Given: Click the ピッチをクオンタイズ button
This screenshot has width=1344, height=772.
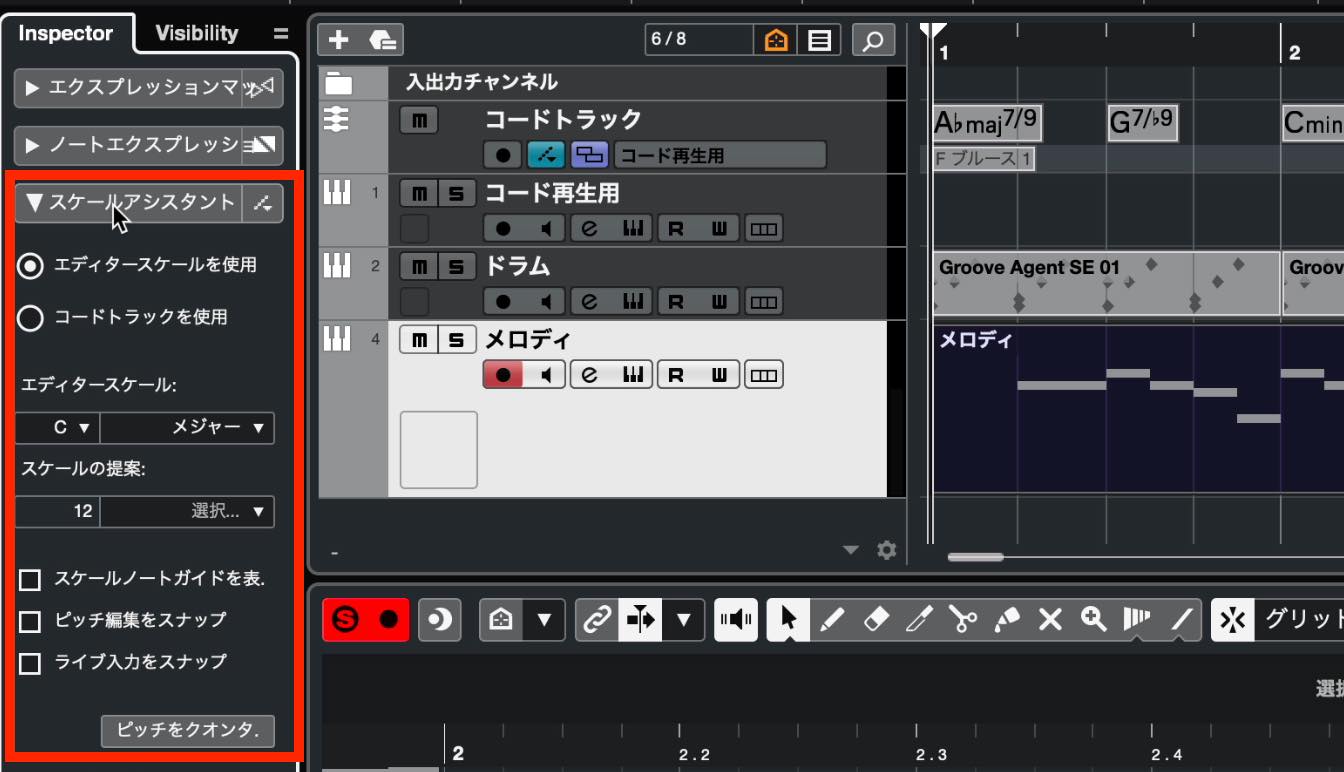Looking at the screenshot, I should tap(188, 731).
